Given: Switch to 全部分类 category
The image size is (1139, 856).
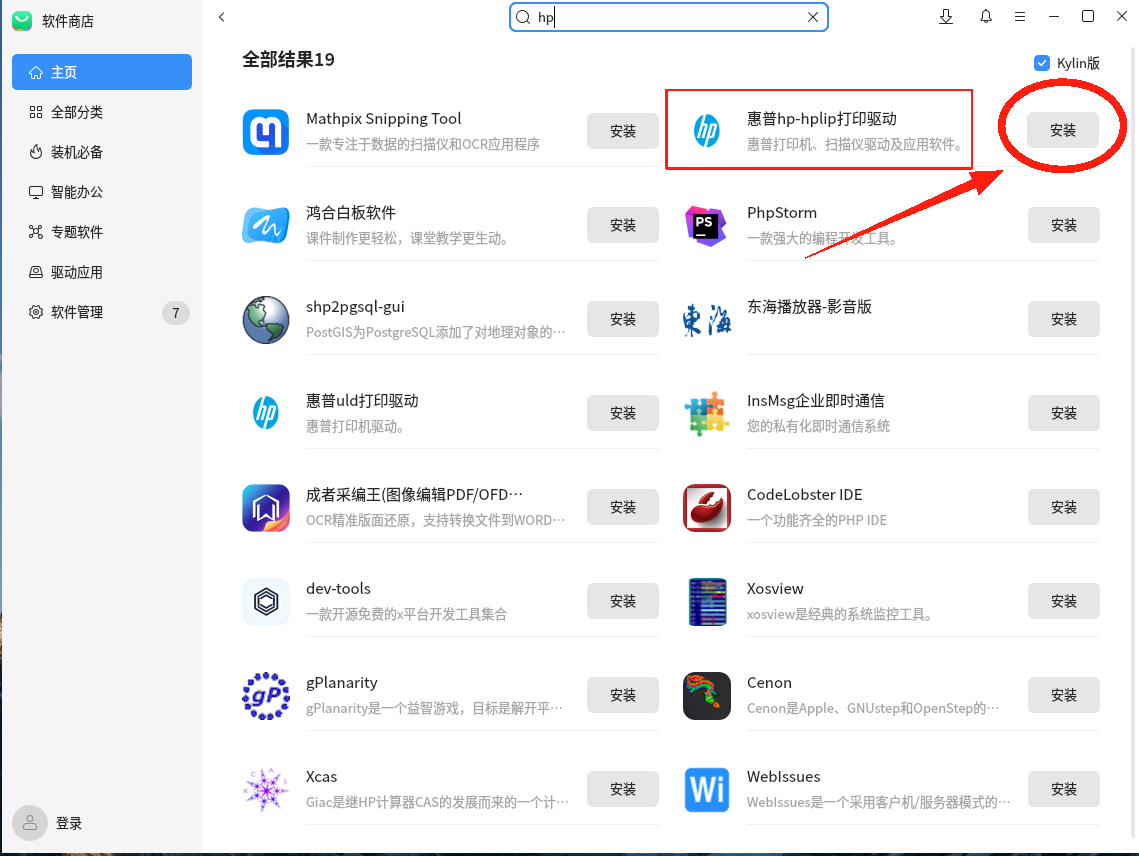Looking at the screenshot, I should click(101, 112).
